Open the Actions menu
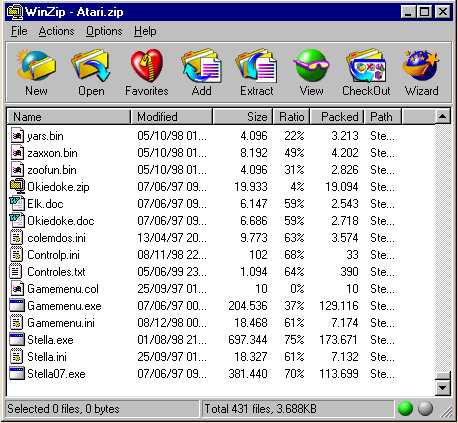458x423 pixels. coord(56,31)
